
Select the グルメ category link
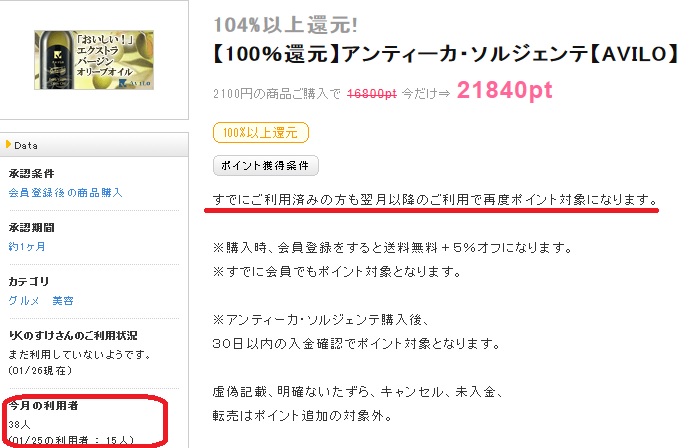click(x=24, y=301)
